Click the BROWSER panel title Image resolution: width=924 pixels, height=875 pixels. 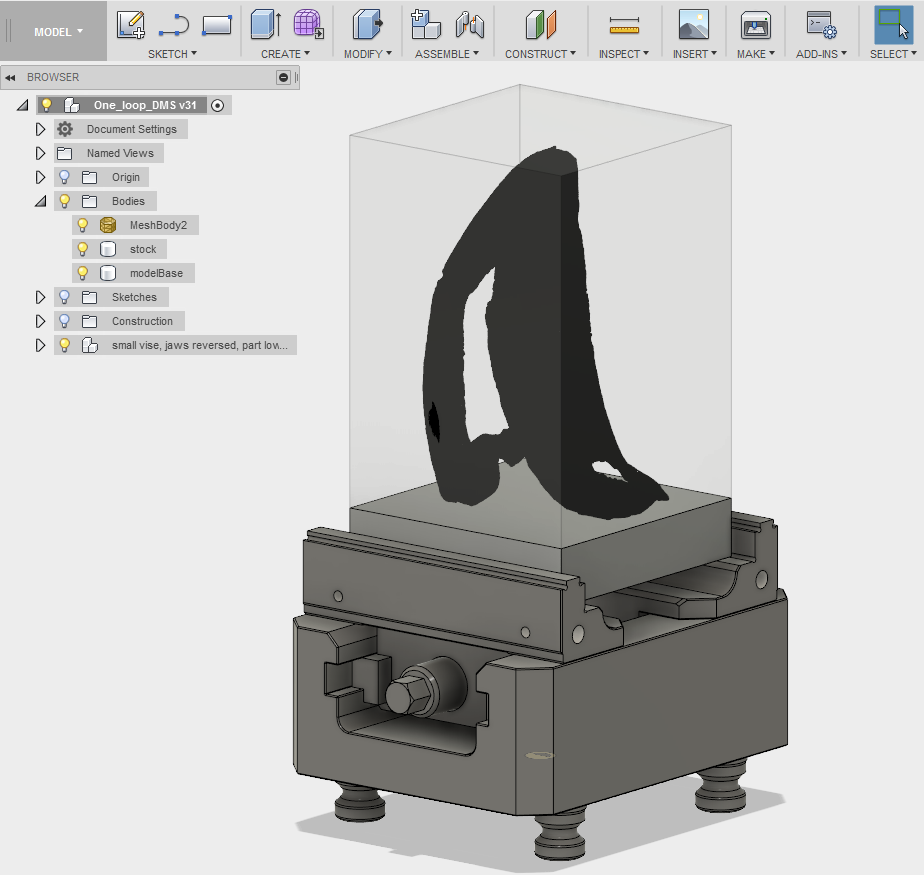(53, 77)
